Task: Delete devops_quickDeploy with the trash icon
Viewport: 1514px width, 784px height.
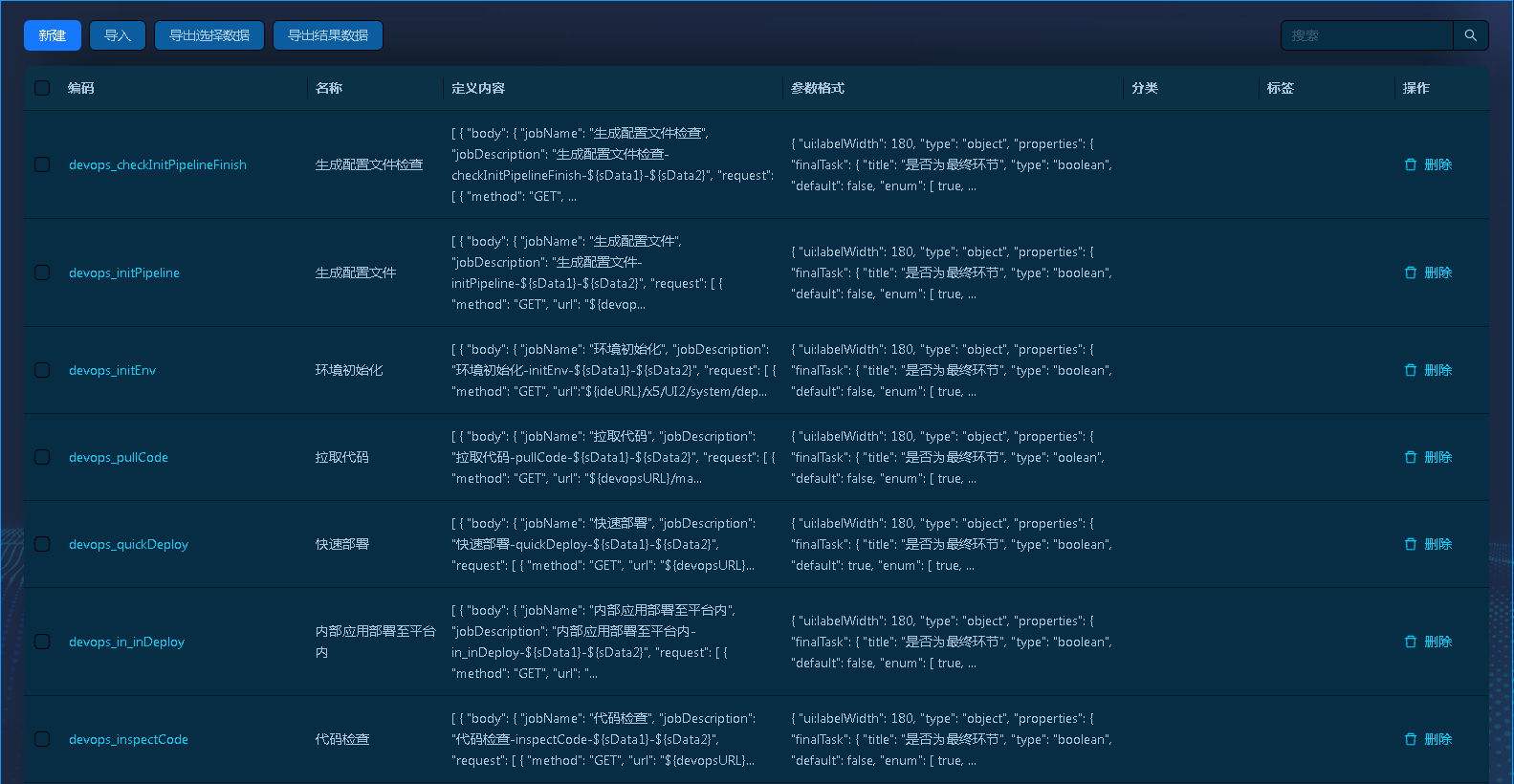Action: pyautogui.click(x=1411, y=544)
